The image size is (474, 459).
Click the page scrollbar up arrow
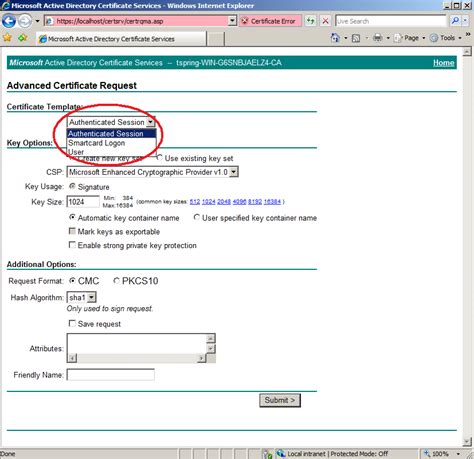click(467, 52)
